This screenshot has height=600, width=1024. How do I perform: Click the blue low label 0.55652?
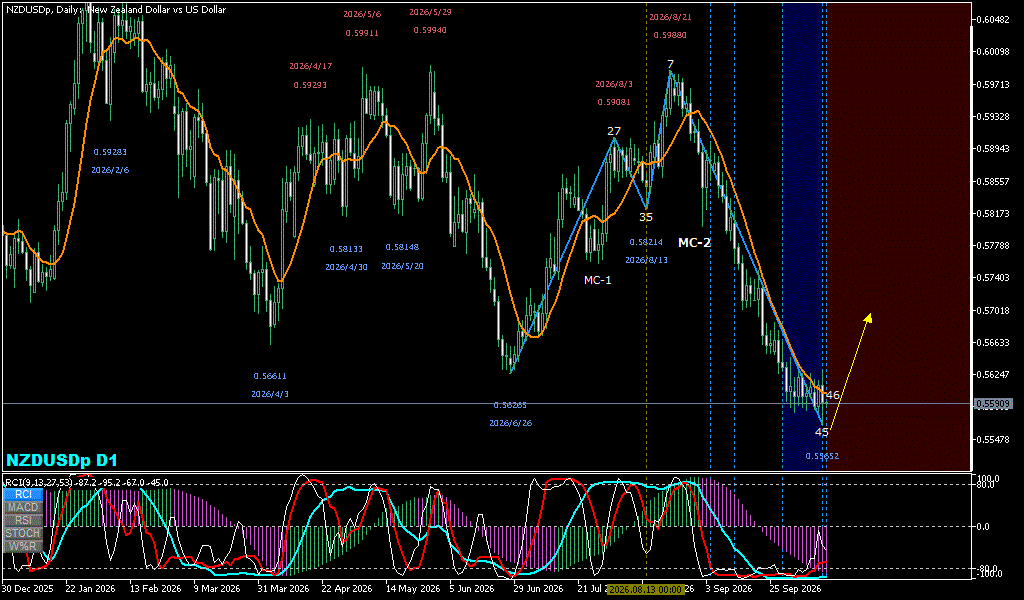[822, 456]
